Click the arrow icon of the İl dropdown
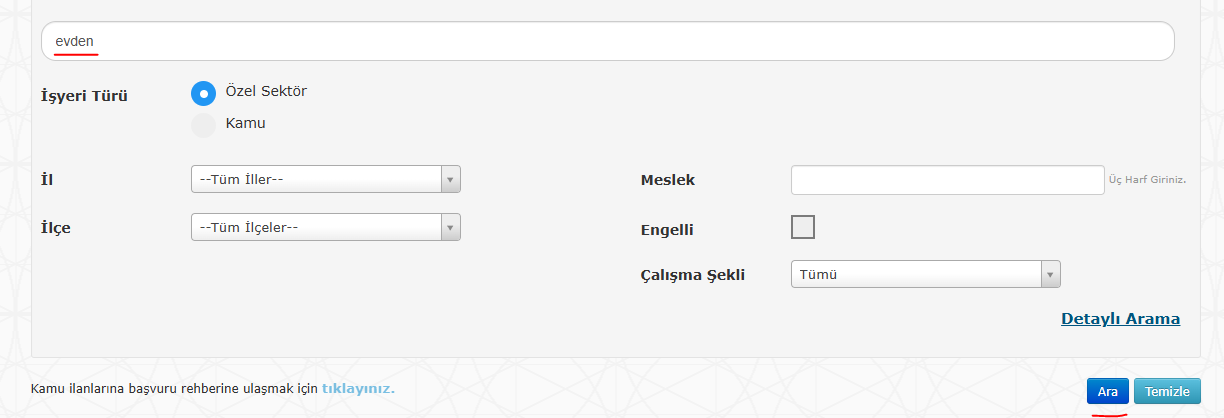 pos(450,179)
